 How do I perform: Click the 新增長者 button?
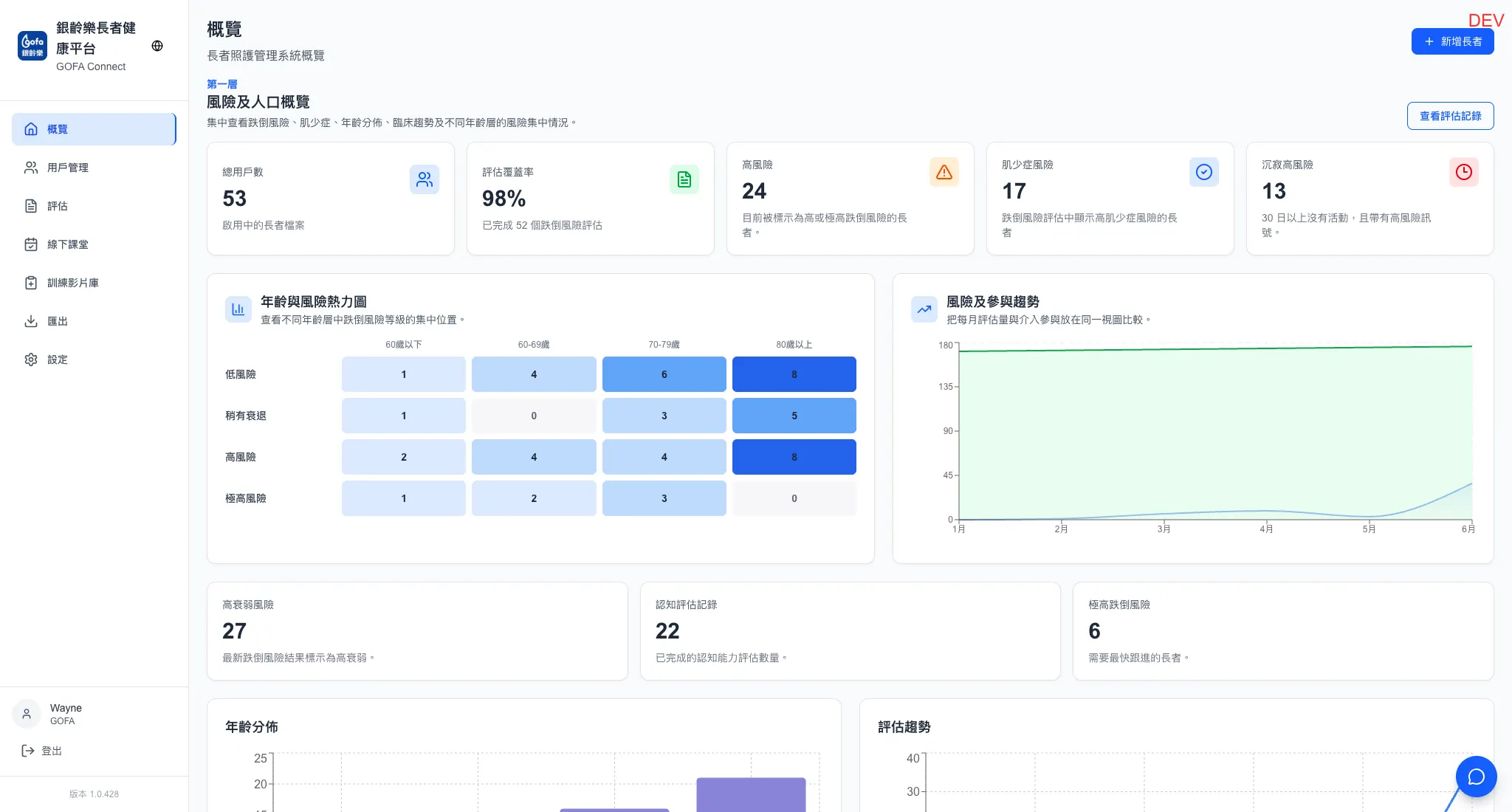point(1452,41)
